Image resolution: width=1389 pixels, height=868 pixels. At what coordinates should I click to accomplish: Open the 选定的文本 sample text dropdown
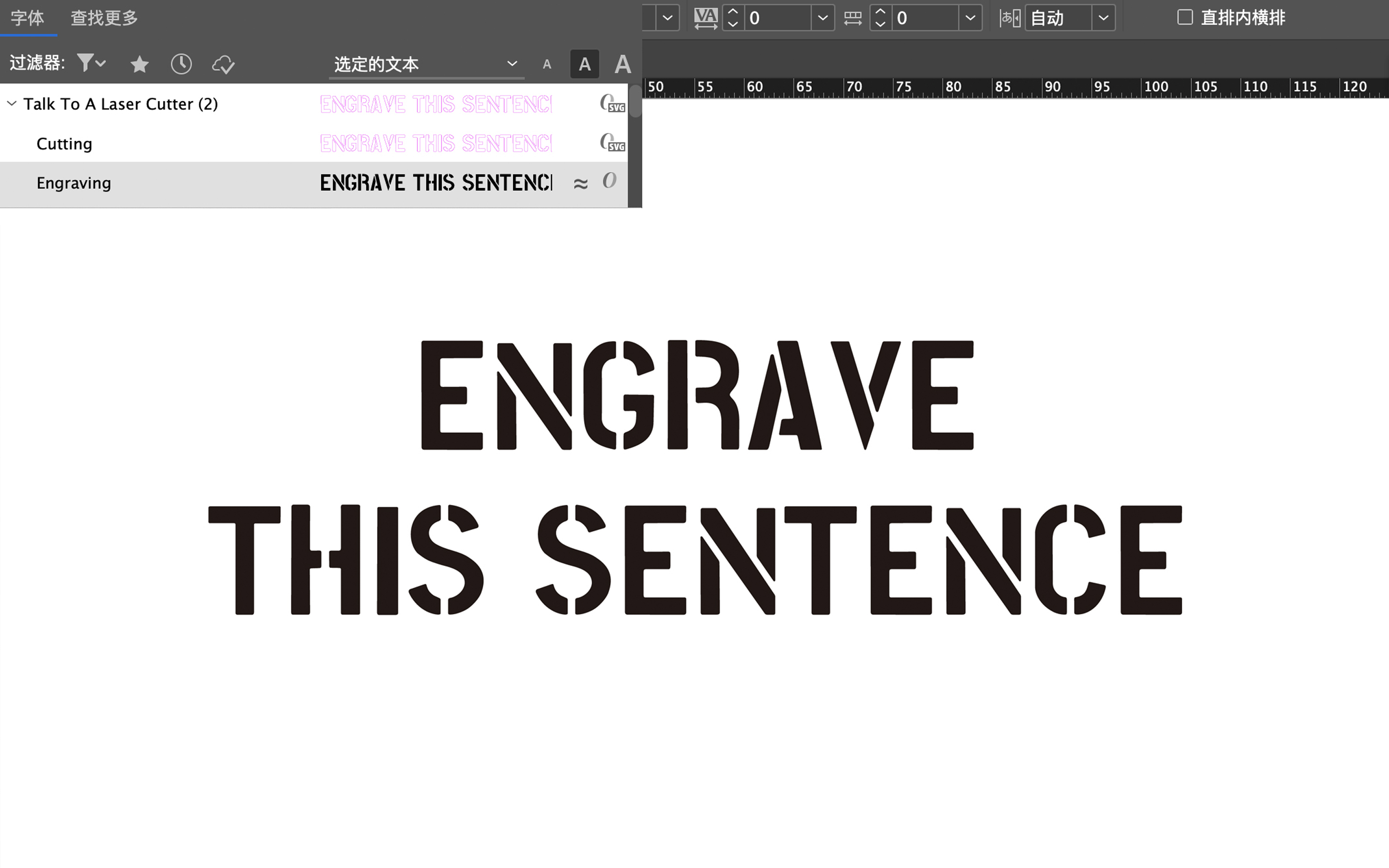click(426, 64)
